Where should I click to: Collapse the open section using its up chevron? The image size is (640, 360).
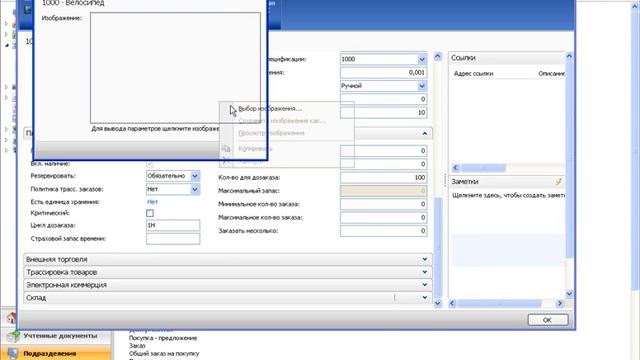424,133
